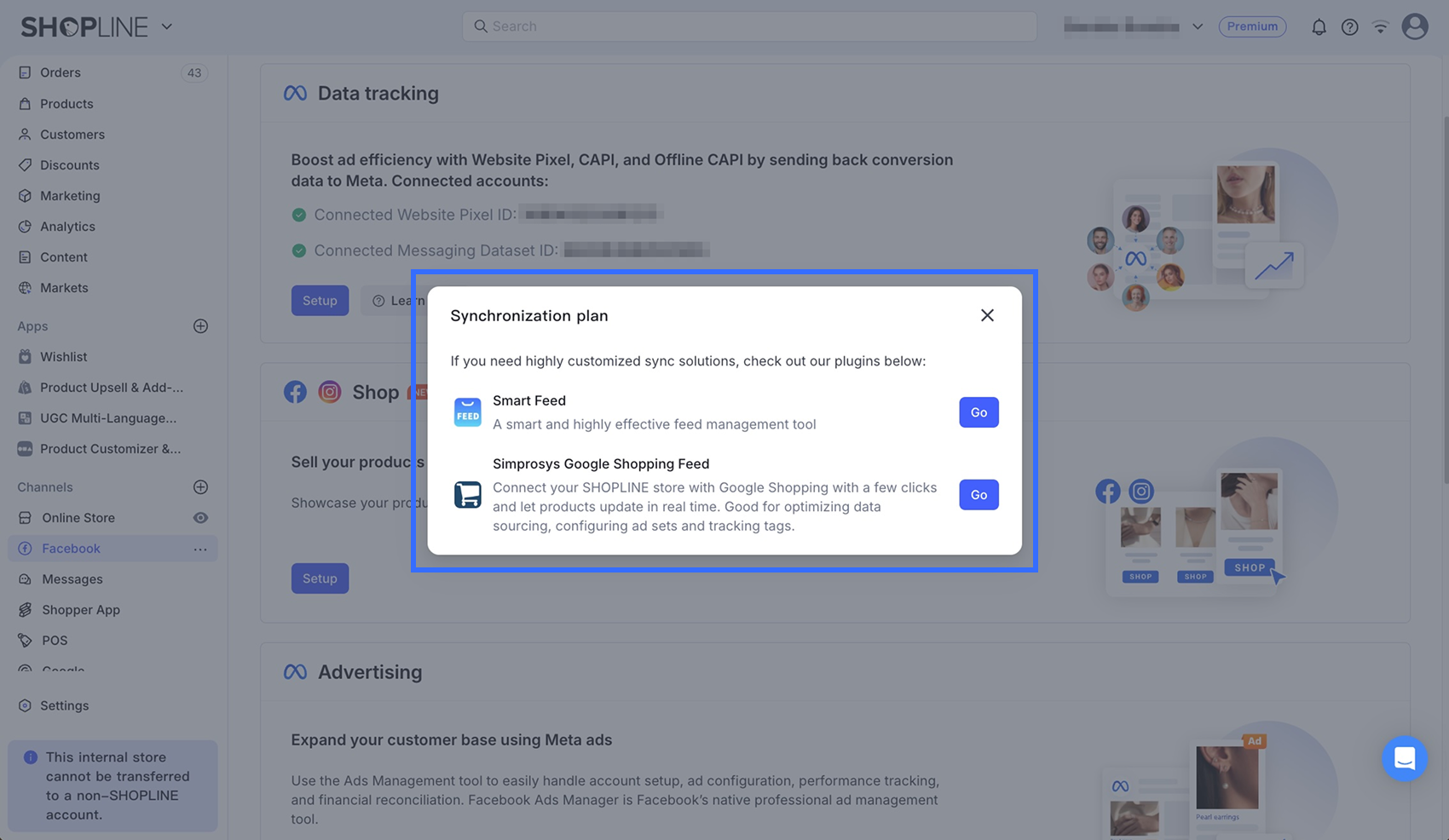Go to Customers in sidebar
The image size is (1449, 840).
(x=72, y=134)
